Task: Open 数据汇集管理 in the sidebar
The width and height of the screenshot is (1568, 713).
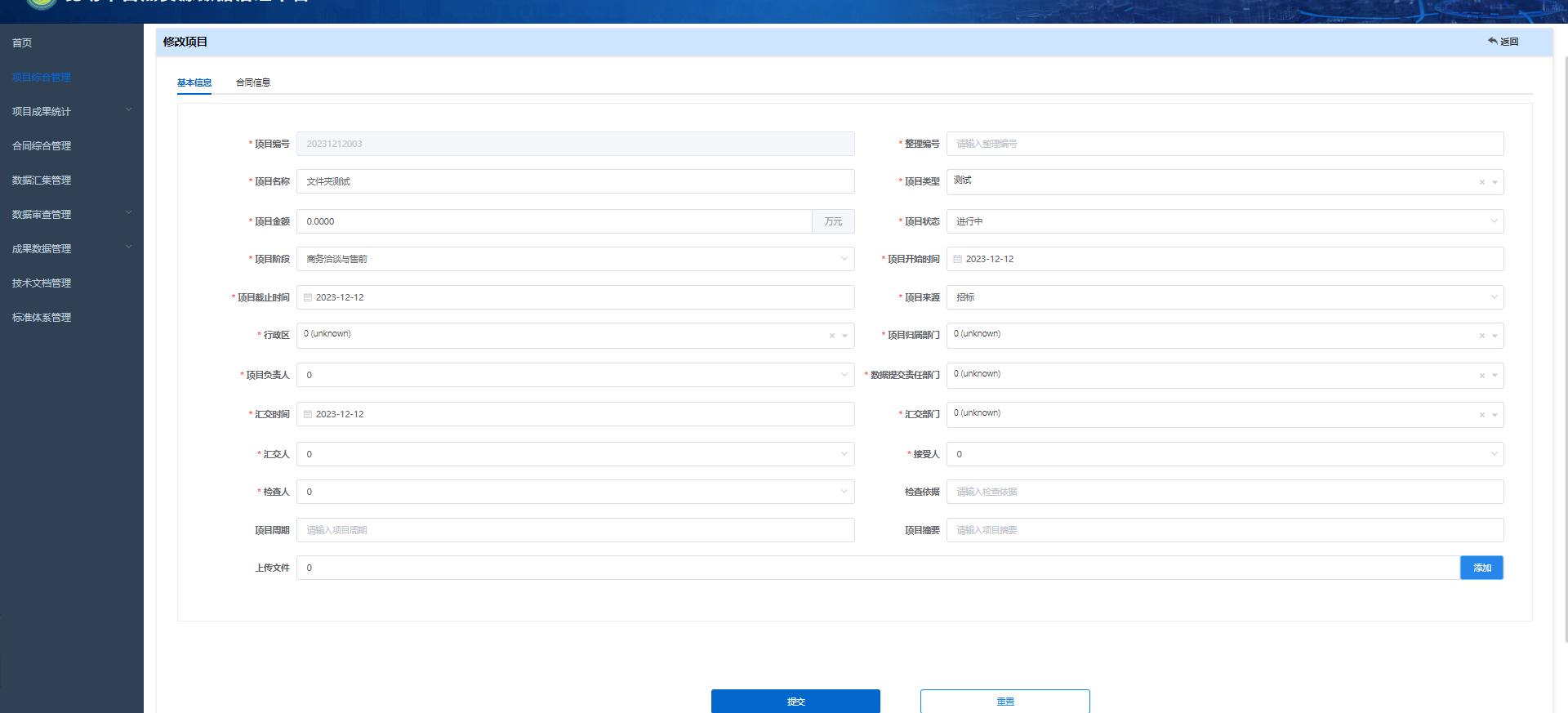Action: [x=42, y=180]
